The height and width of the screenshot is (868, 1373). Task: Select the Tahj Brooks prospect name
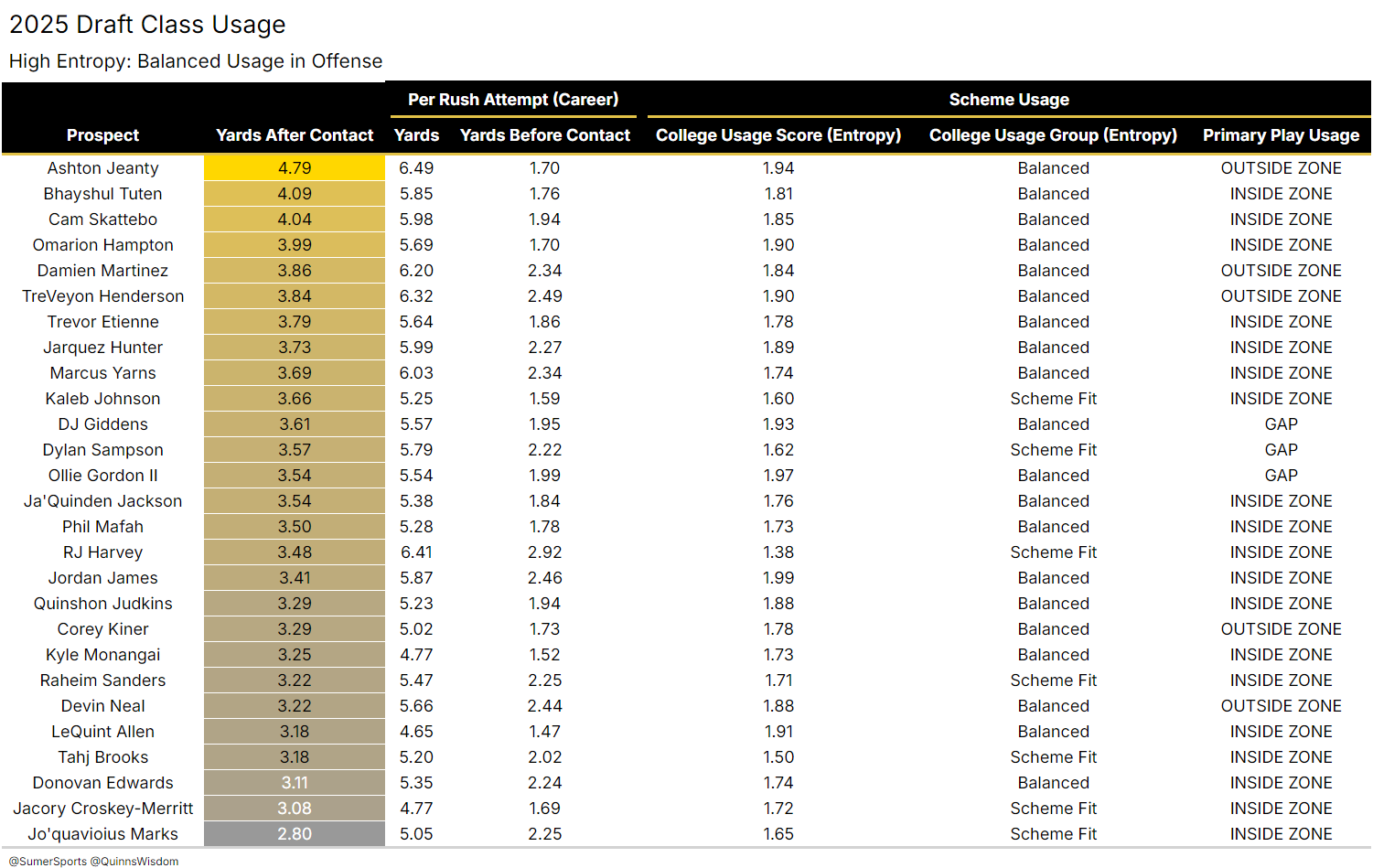(103, 757)
